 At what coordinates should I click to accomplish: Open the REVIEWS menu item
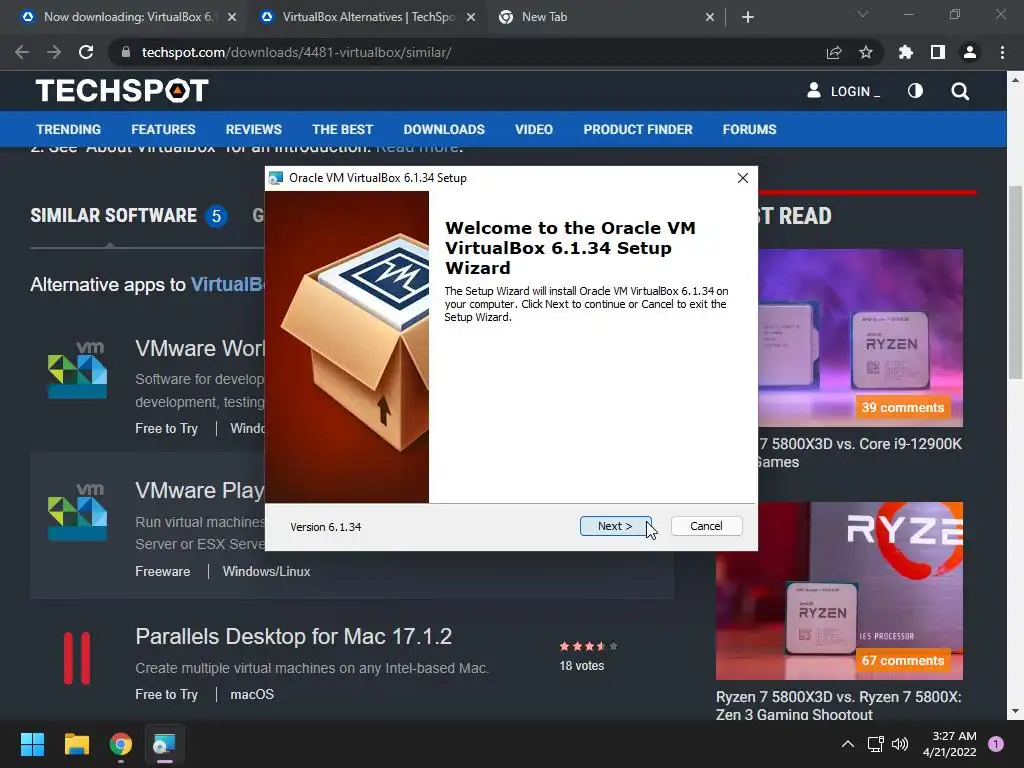[x=253, y=129]
